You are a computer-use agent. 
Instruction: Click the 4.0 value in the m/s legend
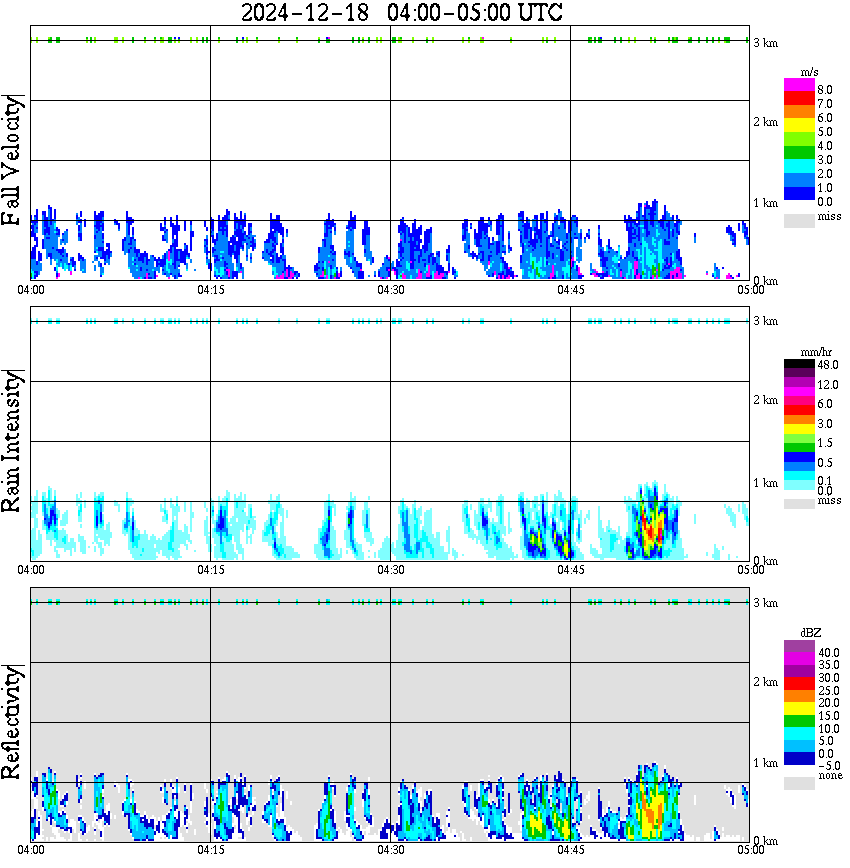825,146
